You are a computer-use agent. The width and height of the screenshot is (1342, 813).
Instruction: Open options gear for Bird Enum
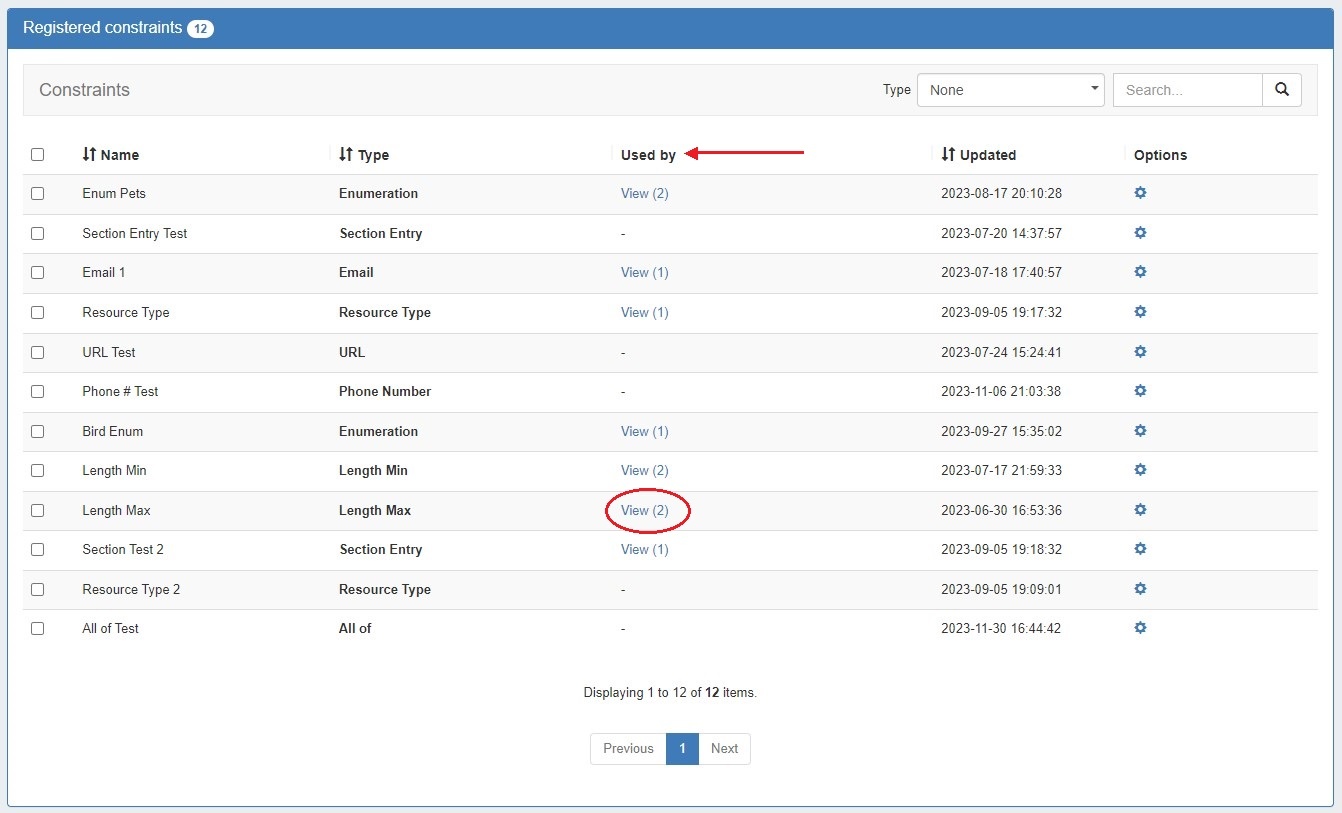[1140, 431]
